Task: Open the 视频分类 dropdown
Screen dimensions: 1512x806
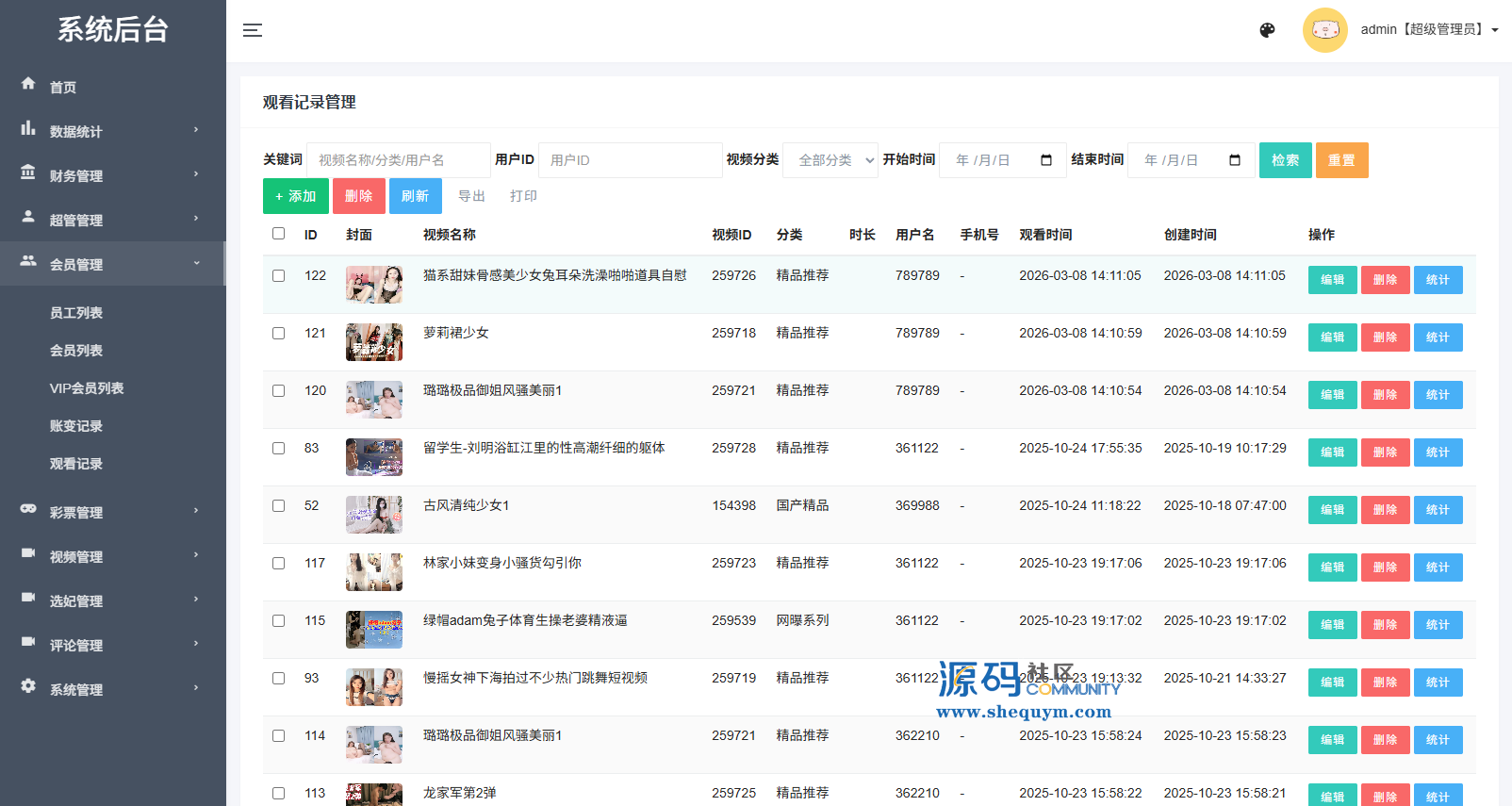Action: click(830, 160)
